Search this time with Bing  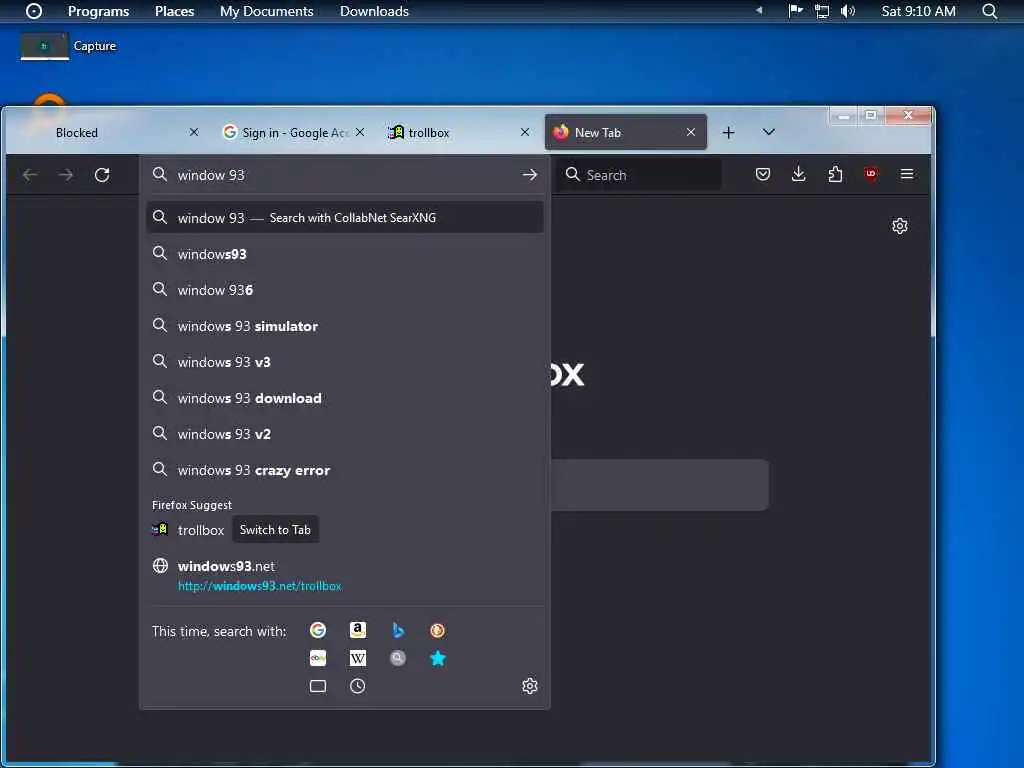[x=398, y=630]
